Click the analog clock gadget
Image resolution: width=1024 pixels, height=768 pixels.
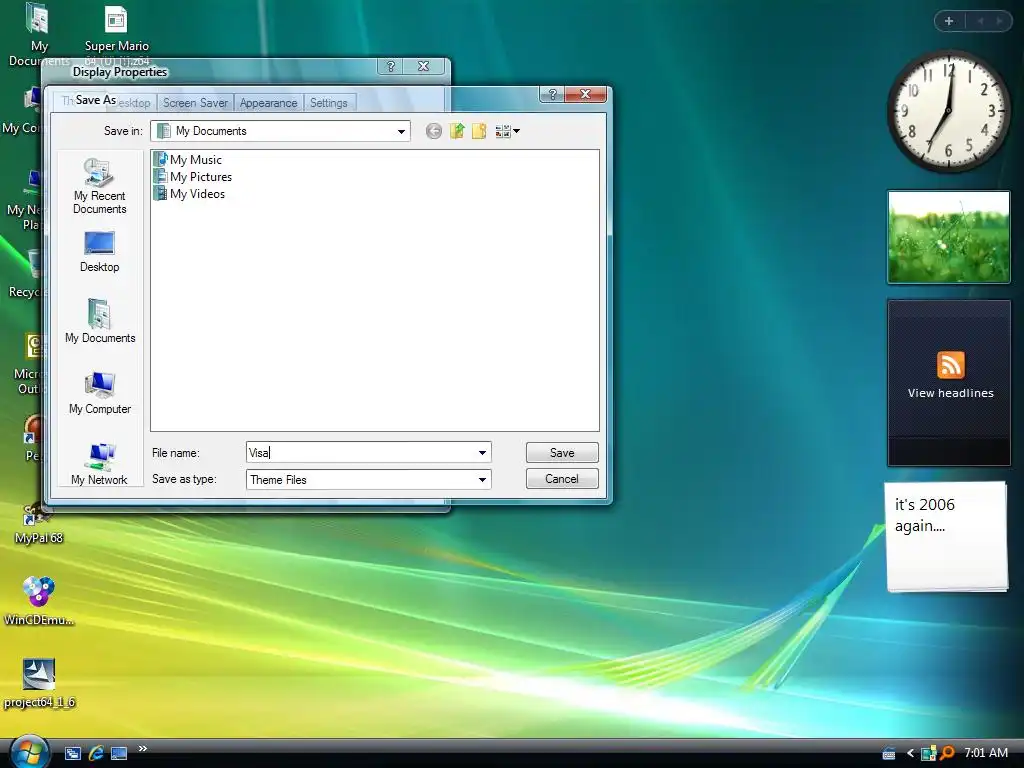[949, 112]
